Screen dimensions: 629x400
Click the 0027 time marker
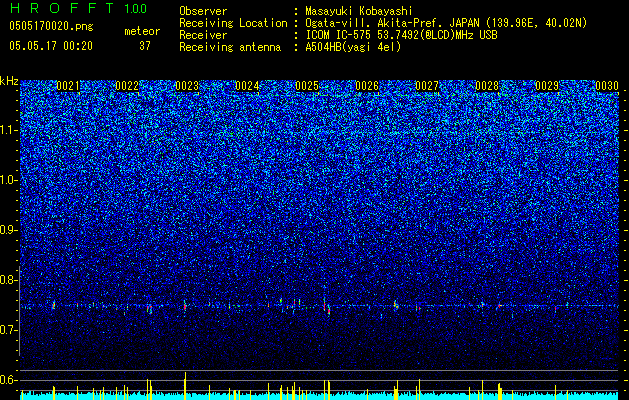[427, 86]
